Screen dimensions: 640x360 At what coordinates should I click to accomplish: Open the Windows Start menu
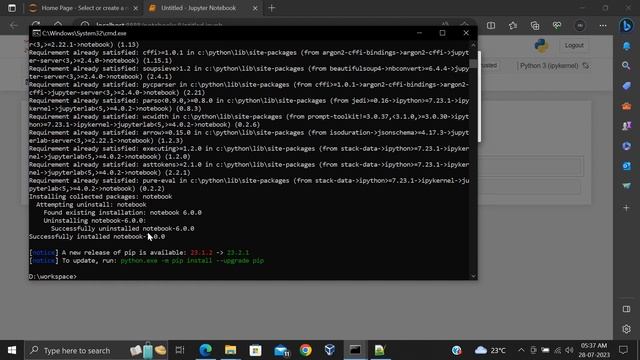[12, 350]
